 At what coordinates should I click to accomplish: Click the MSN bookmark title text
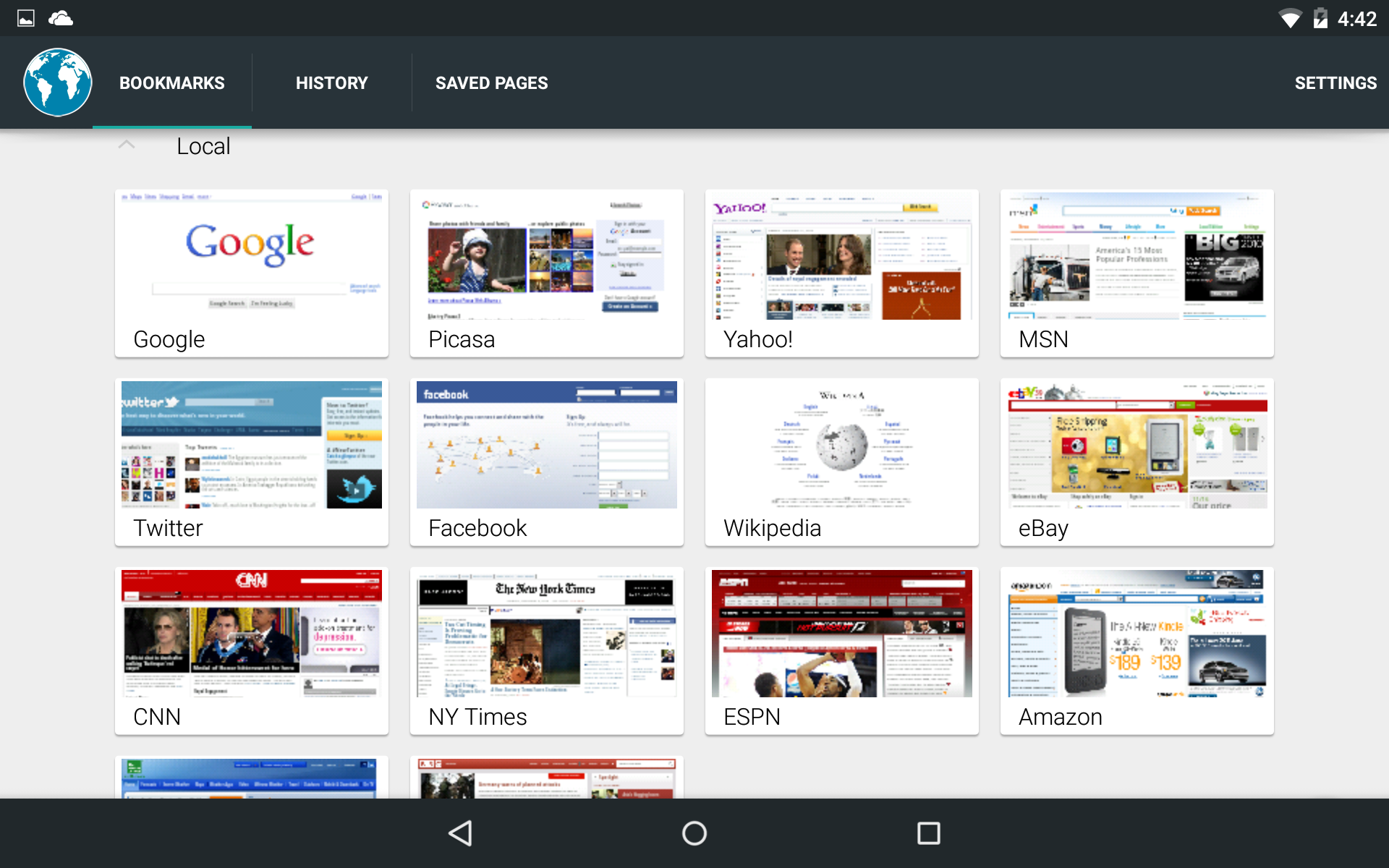pos(1043,339)
